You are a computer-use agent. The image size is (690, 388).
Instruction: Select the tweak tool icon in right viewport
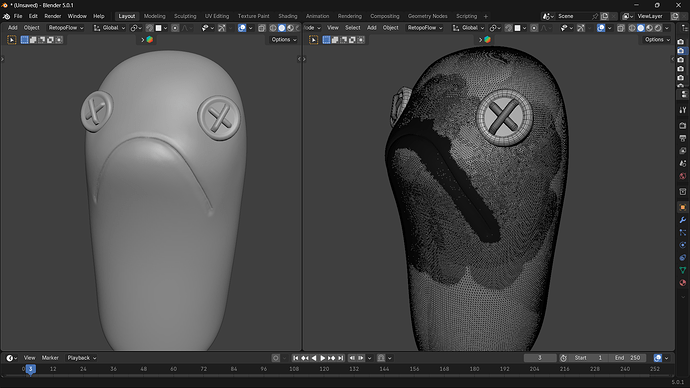coord(314,40)
